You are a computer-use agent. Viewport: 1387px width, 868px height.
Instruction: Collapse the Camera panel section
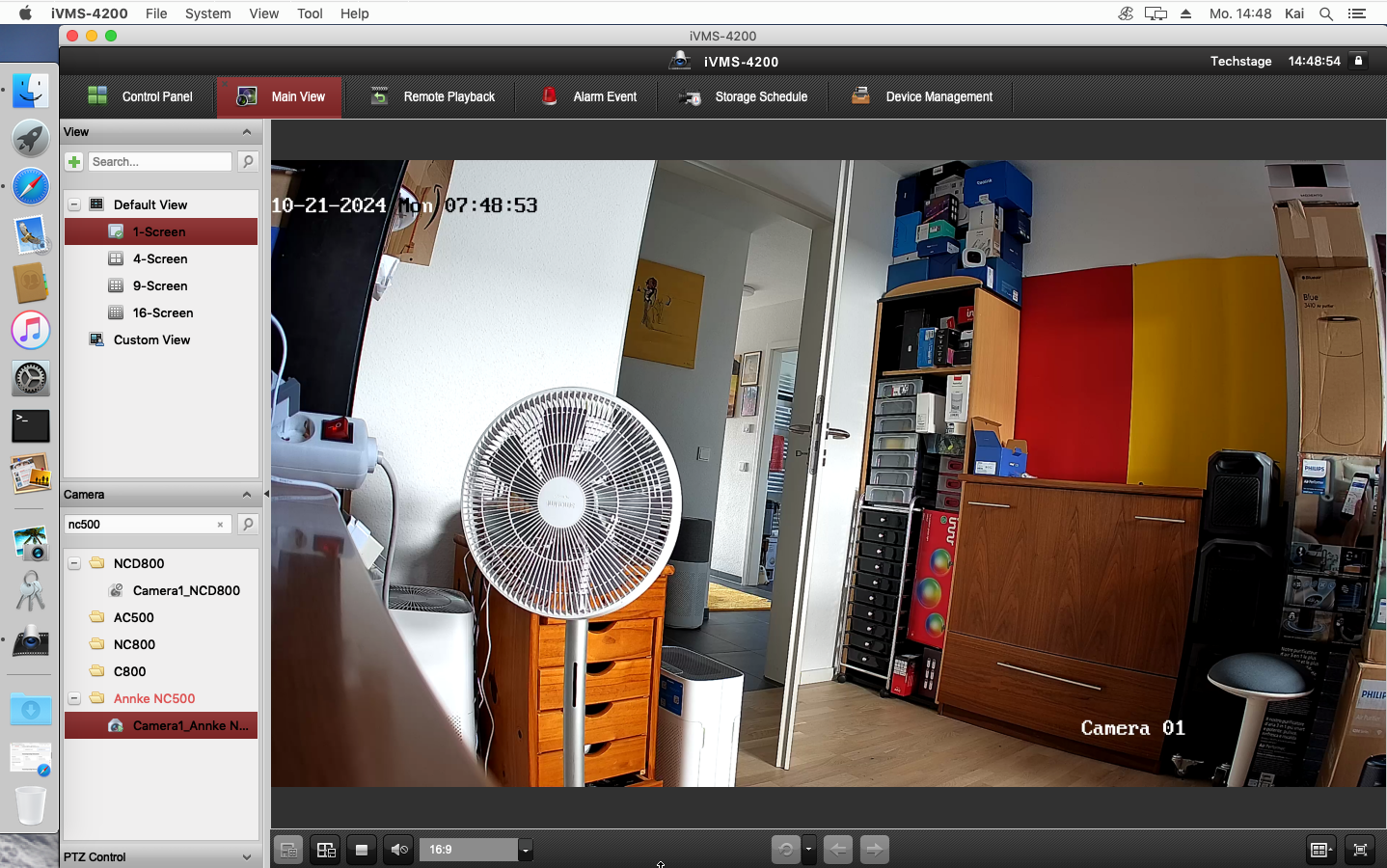[x=246, y=495]
